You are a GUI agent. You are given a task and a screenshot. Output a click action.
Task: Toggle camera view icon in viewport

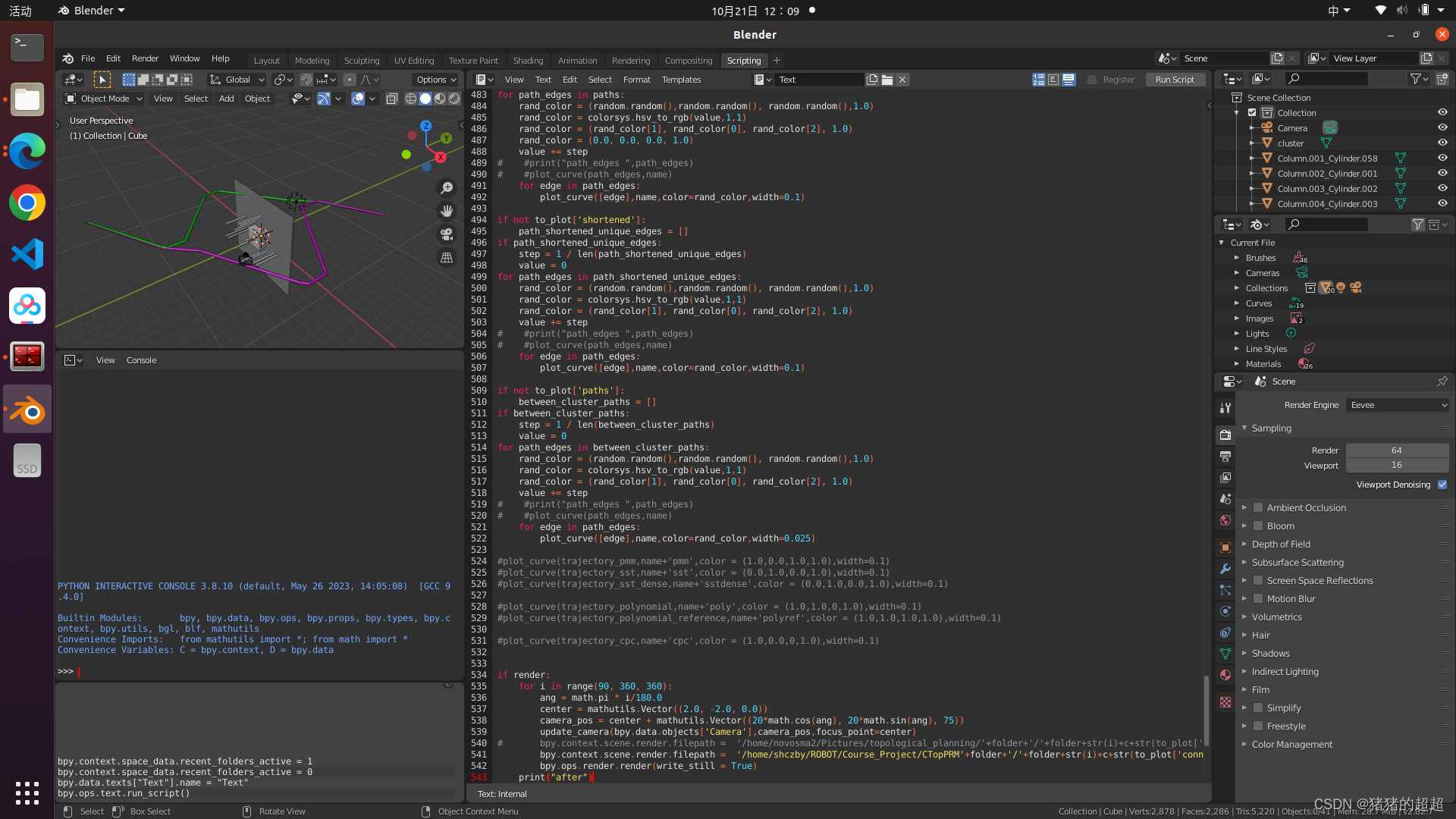point(447,234)
